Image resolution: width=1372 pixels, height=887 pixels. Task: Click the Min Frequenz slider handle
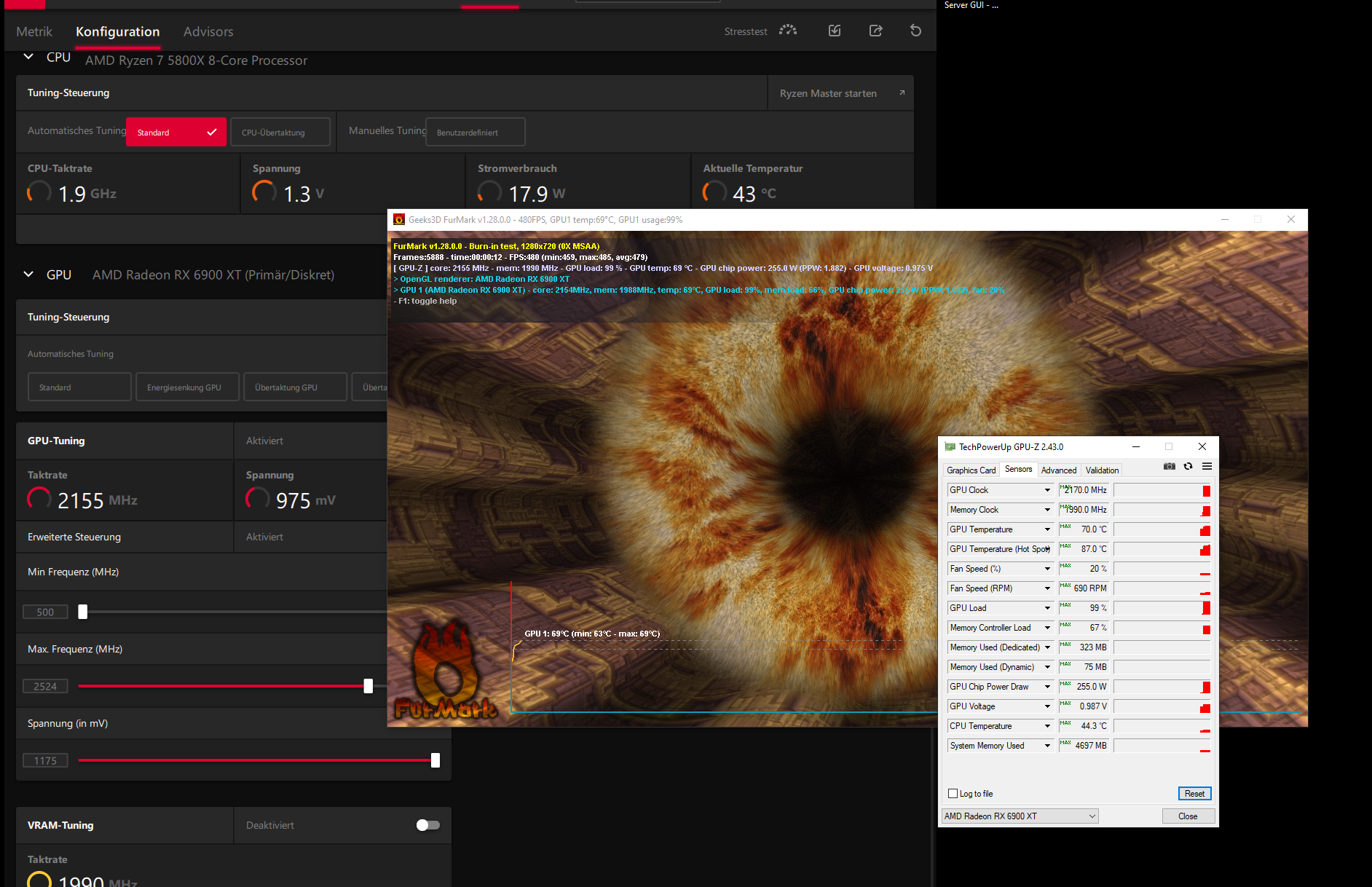(x=83, y=612)
